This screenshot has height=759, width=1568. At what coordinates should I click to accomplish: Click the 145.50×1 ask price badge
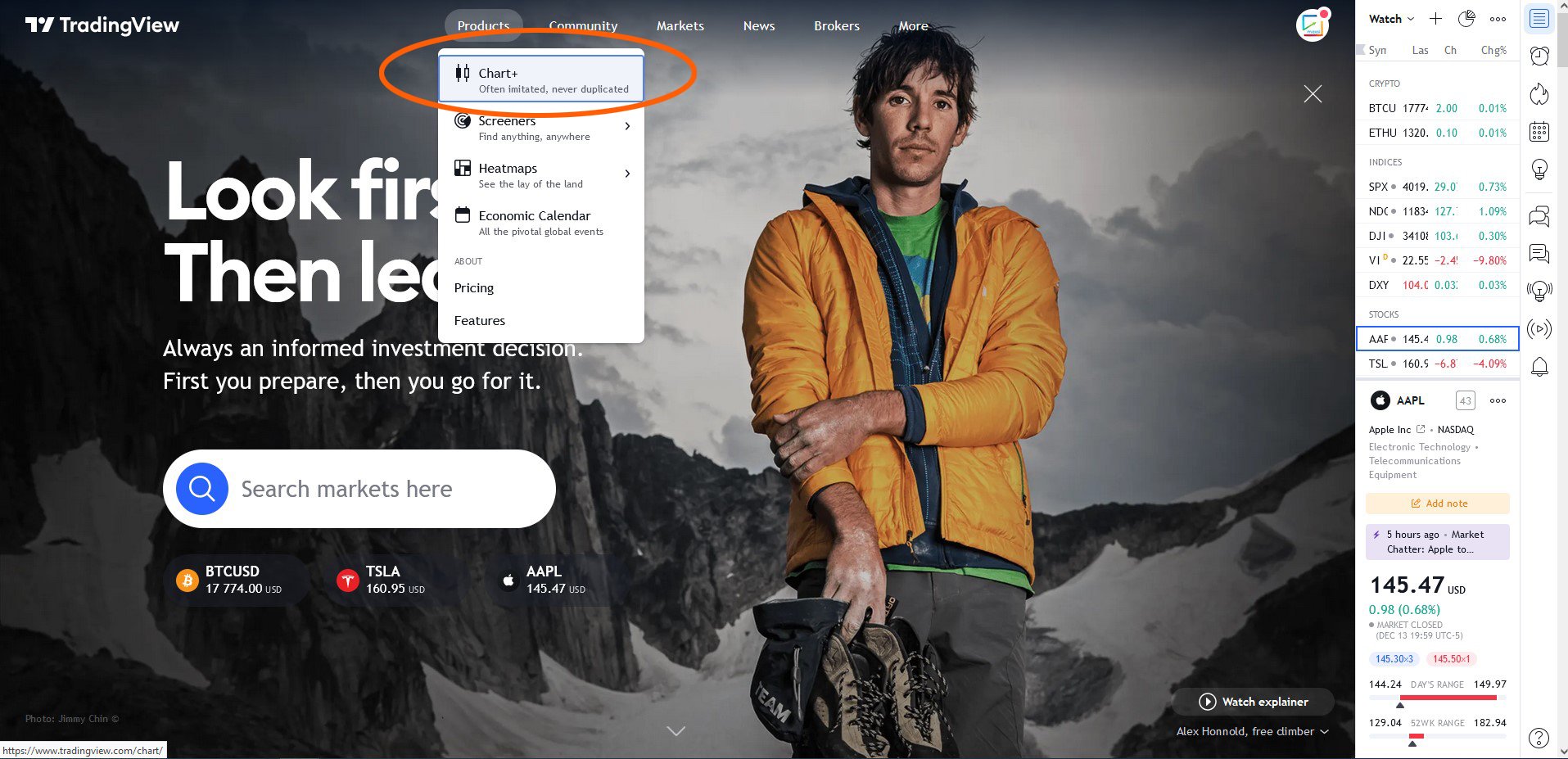pyautogui.click(x=1452, y=659)
